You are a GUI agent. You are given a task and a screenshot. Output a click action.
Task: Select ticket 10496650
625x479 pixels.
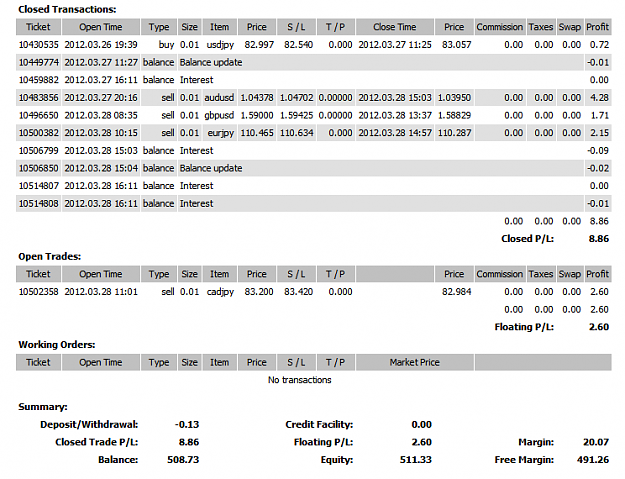point(39,115)
